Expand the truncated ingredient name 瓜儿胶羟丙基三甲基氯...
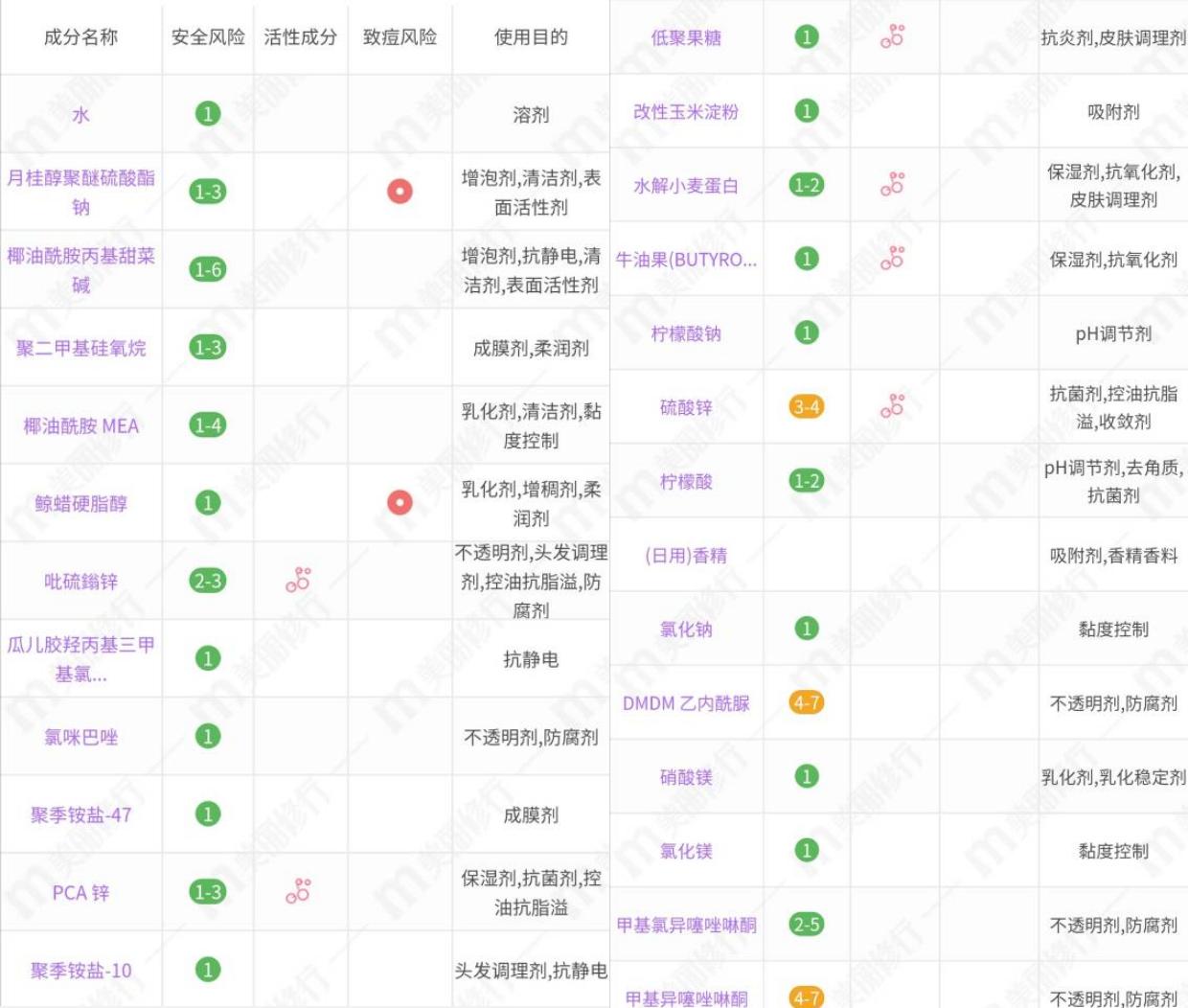 [80, 657]
